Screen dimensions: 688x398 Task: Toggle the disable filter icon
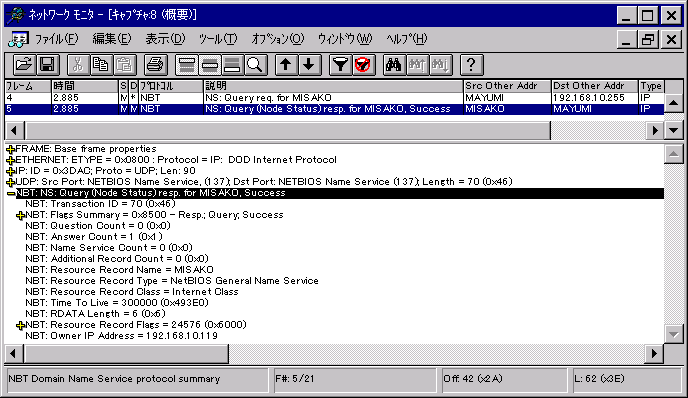click(363, 65)
